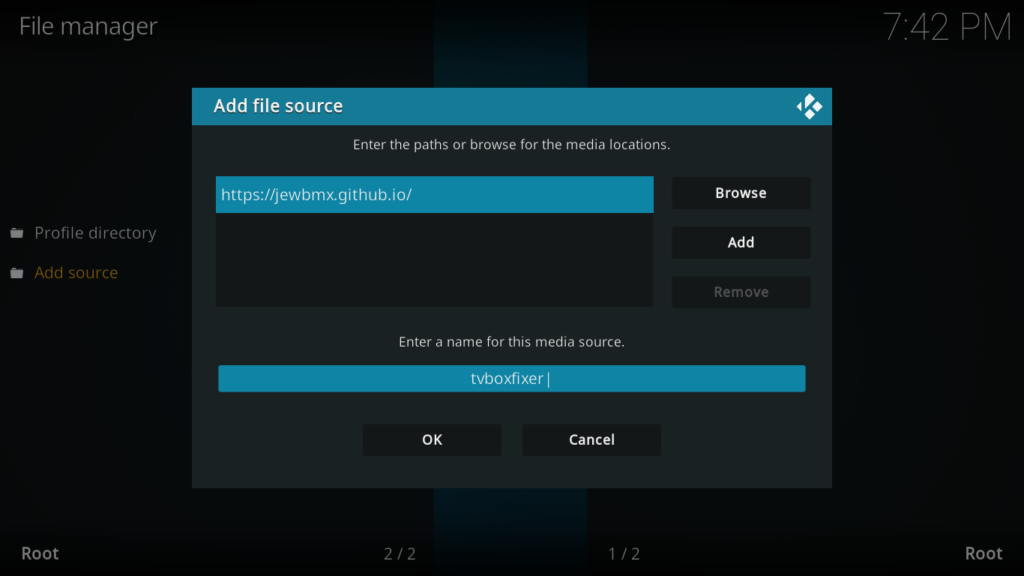Click the Kodi logo in the dialog header
This screenshot has height=576, width=1024.
click(809, 106)
